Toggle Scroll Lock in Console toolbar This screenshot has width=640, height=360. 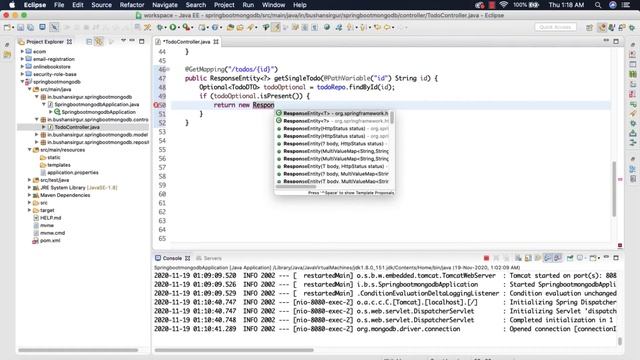(528, 258)
